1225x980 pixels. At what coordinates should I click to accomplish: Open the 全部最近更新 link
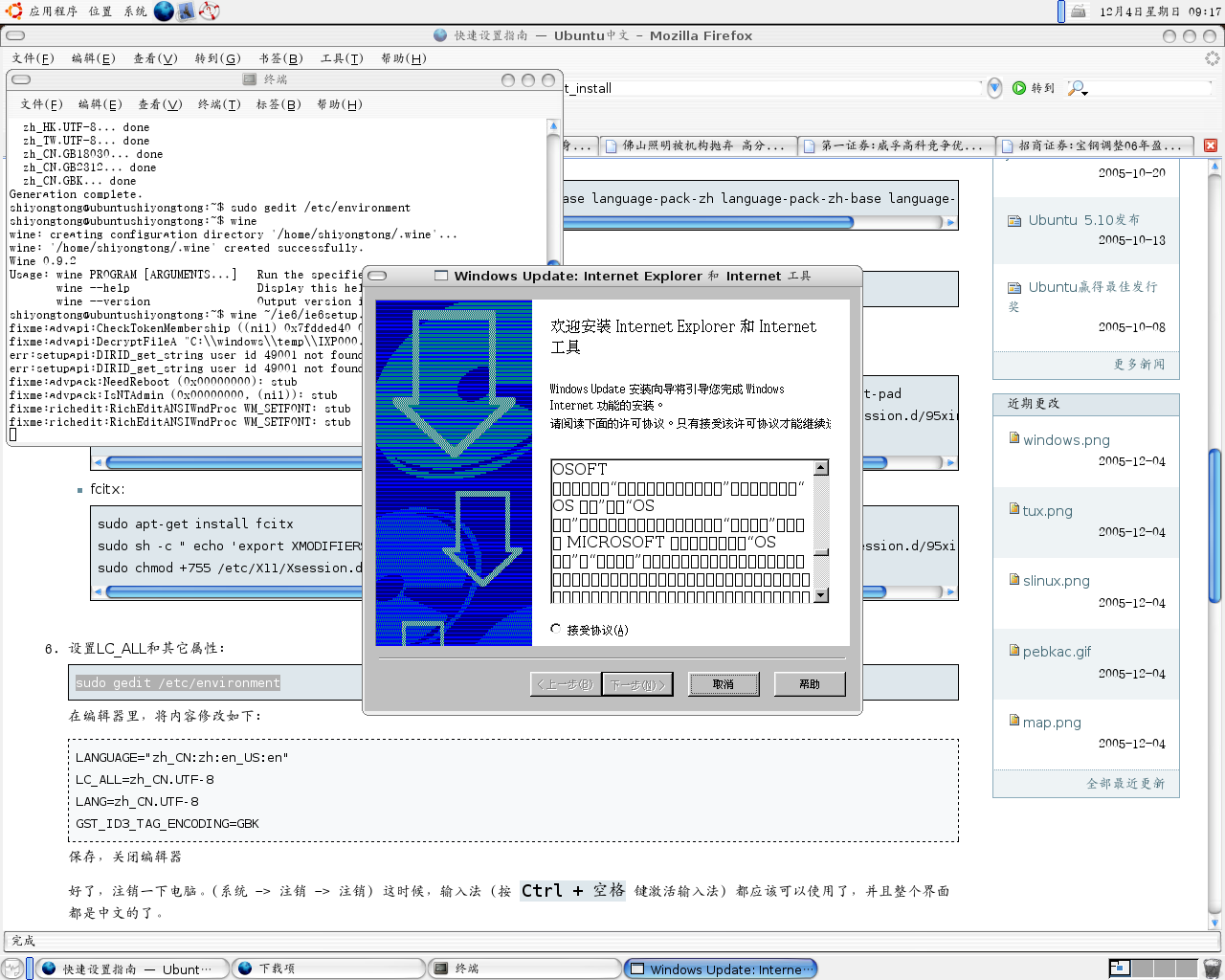coord(1125,783)
